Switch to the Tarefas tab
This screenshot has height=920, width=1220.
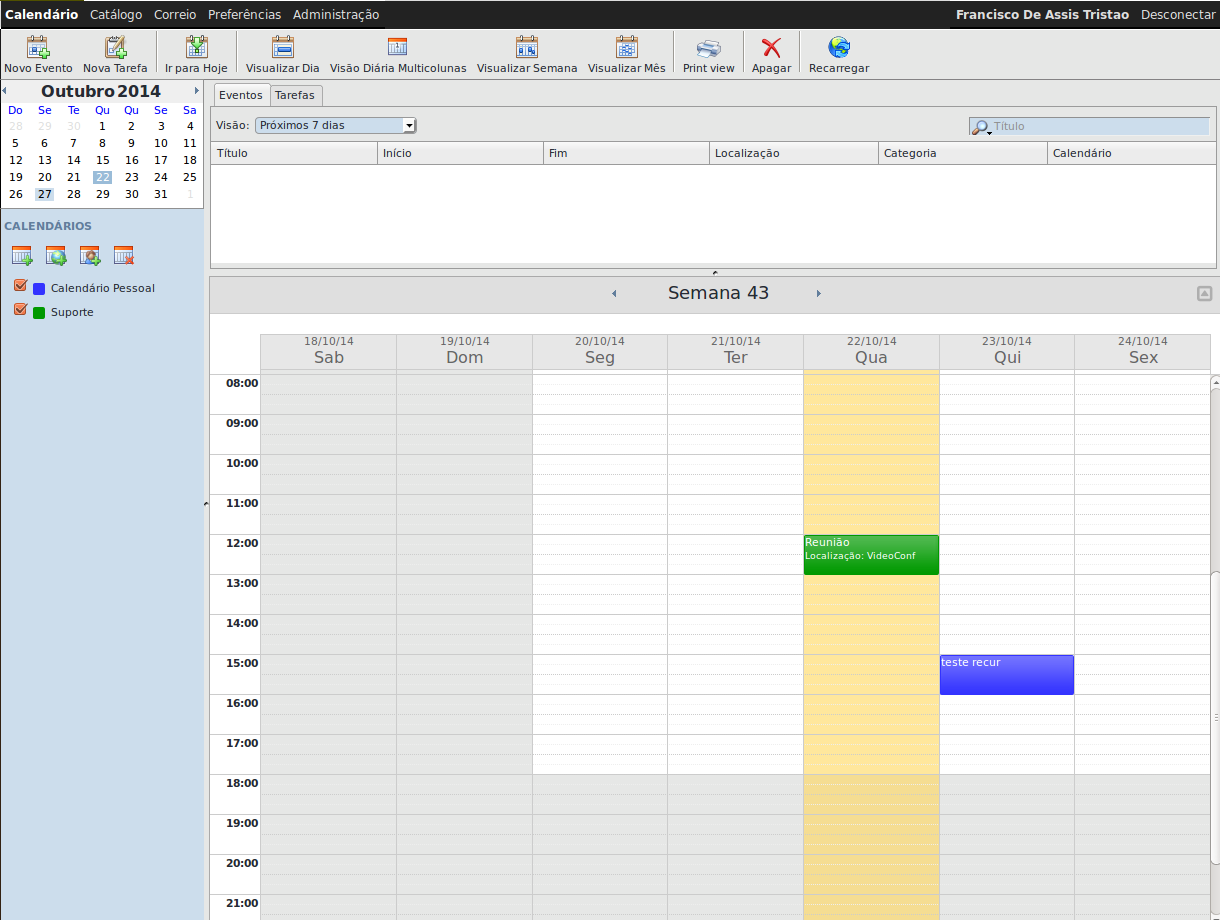pyautogui.click(x=295, y=95)
